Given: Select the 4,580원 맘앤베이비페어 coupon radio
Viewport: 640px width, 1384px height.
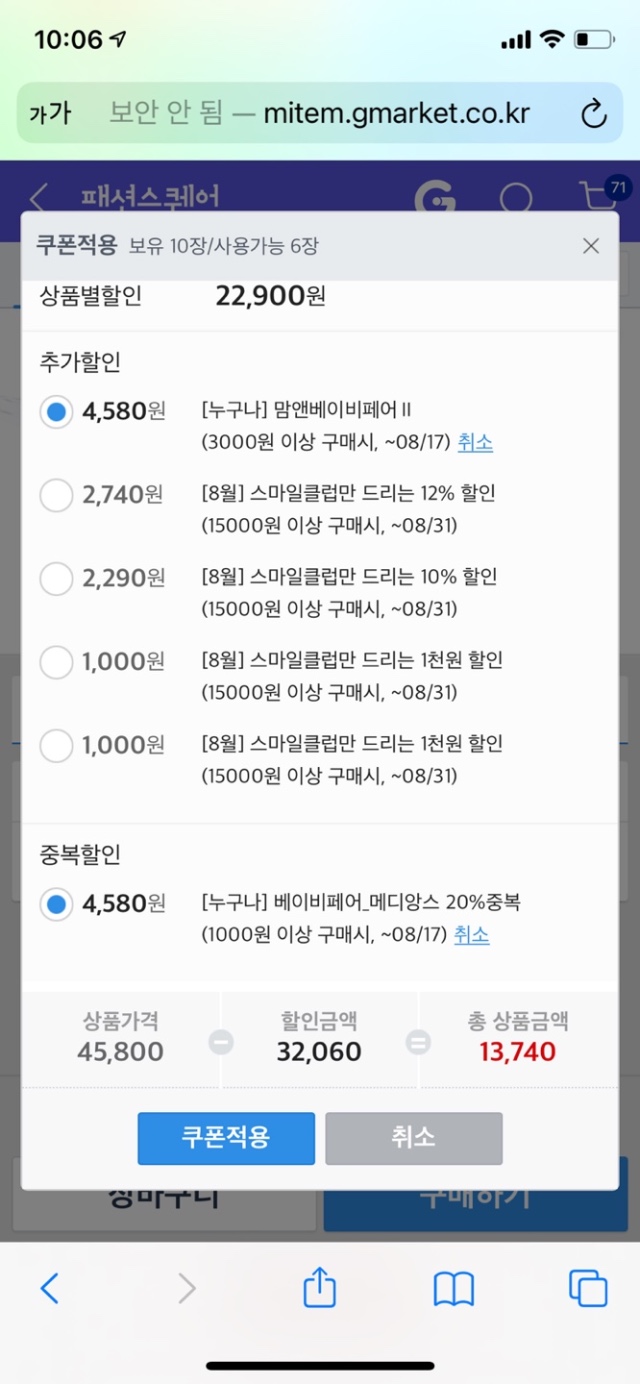Looking at the screenshot, I should click(x=57, y=411).
